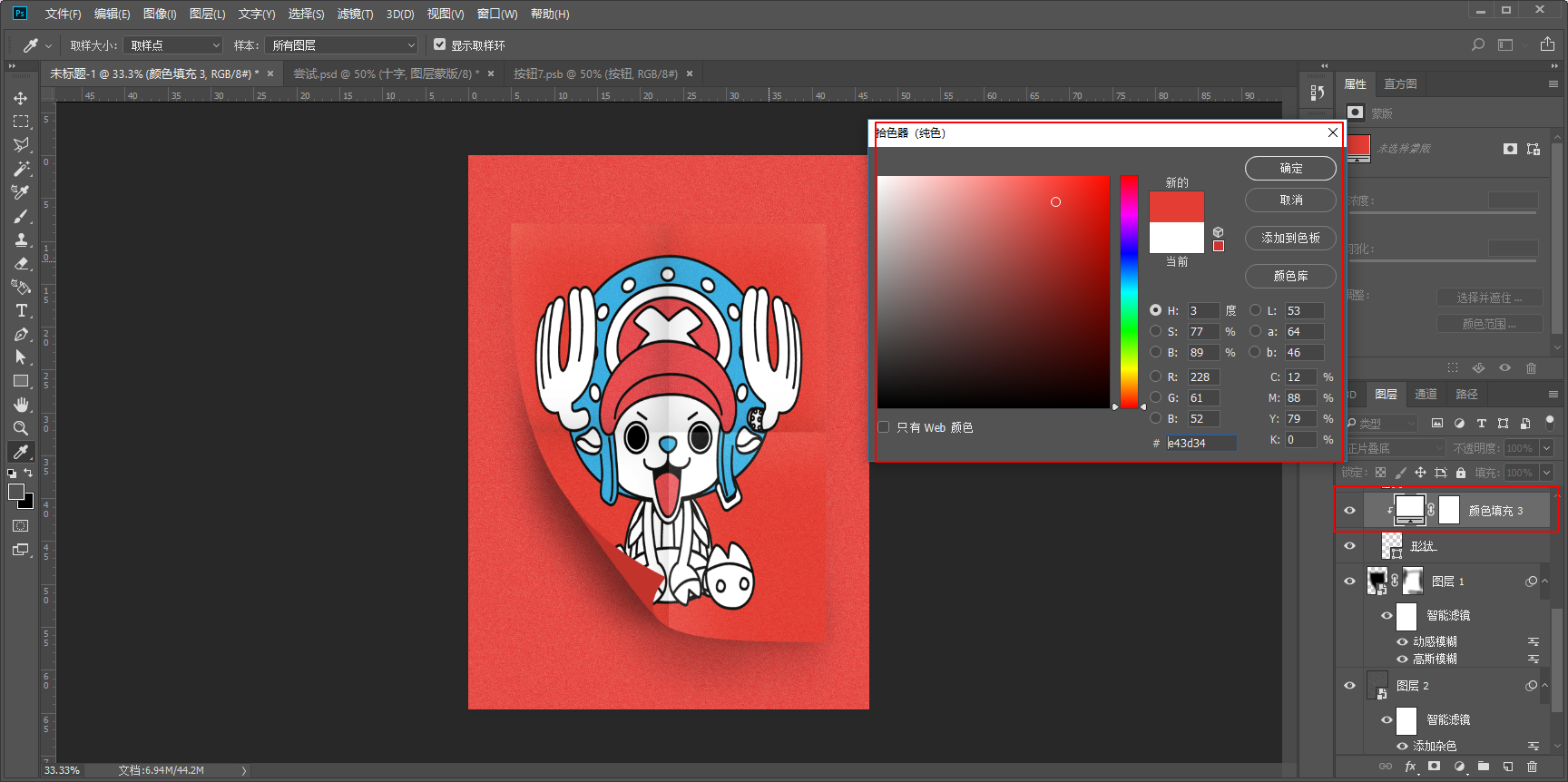Delete the selected layer with trash icon
Screen dimensions: 1568x782
1533,767
